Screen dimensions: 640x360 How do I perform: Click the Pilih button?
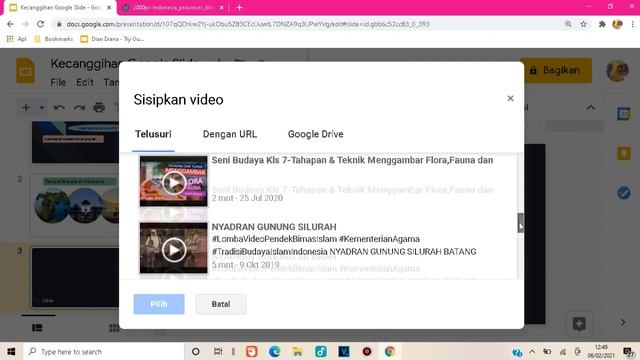coord(159,304)
